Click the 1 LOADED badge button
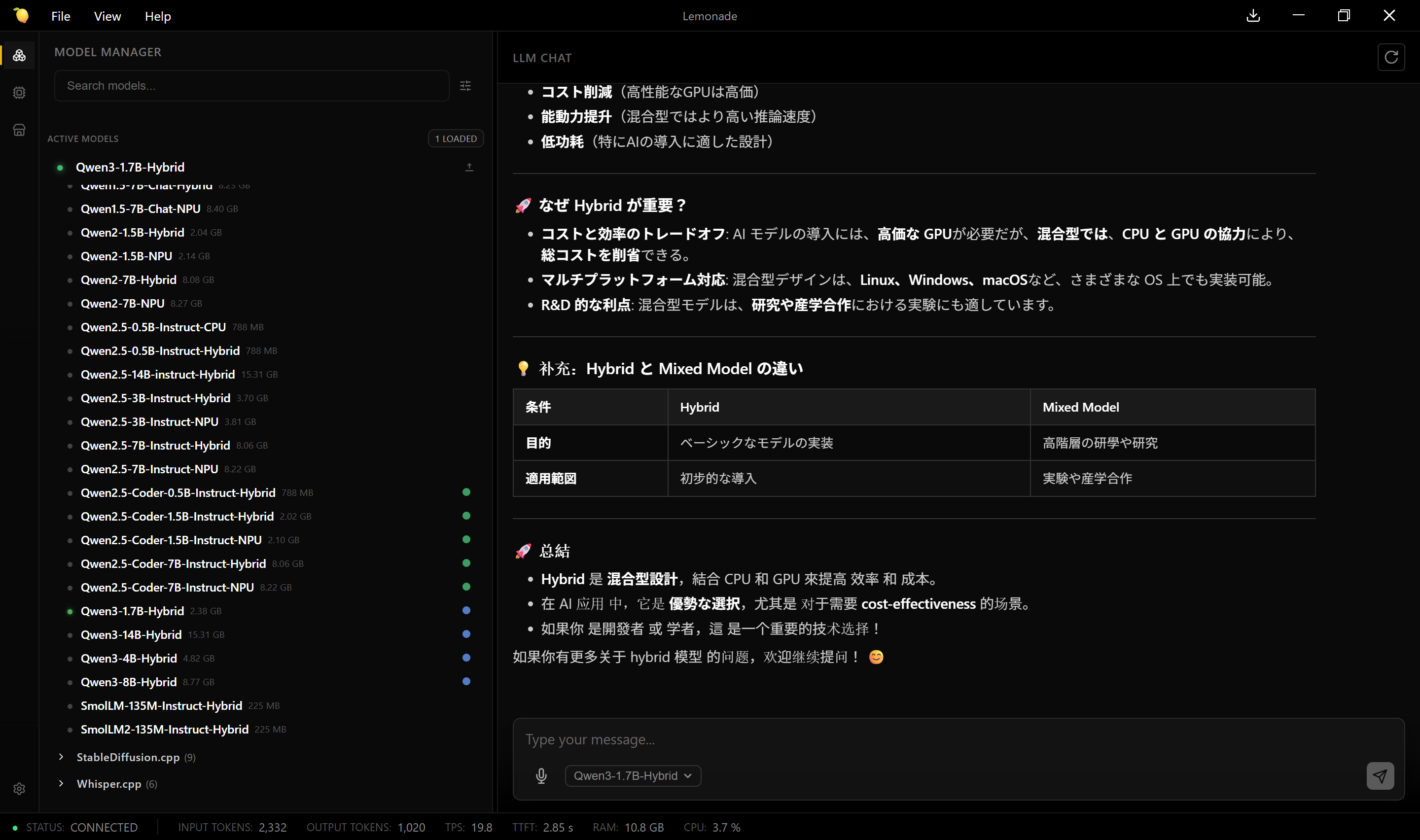 pos(456,139)
